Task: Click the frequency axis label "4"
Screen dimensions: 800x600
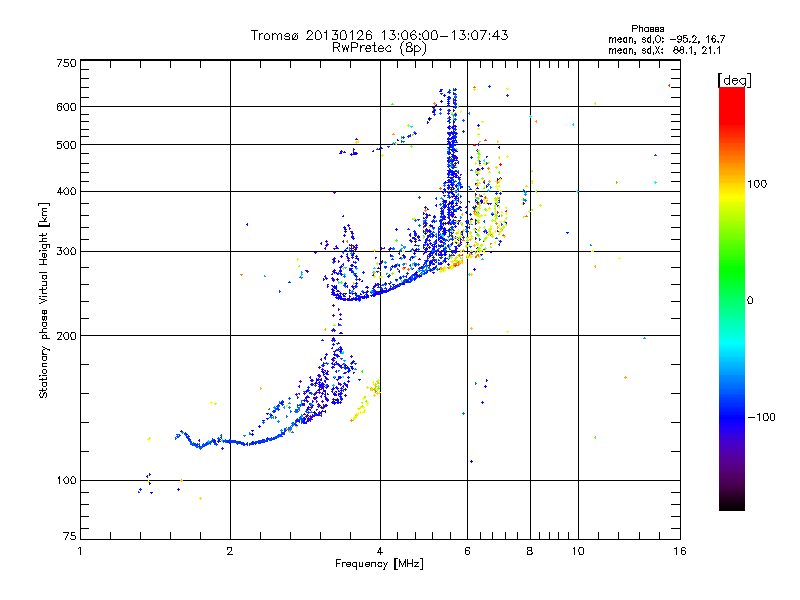Action: coord(380,551)
